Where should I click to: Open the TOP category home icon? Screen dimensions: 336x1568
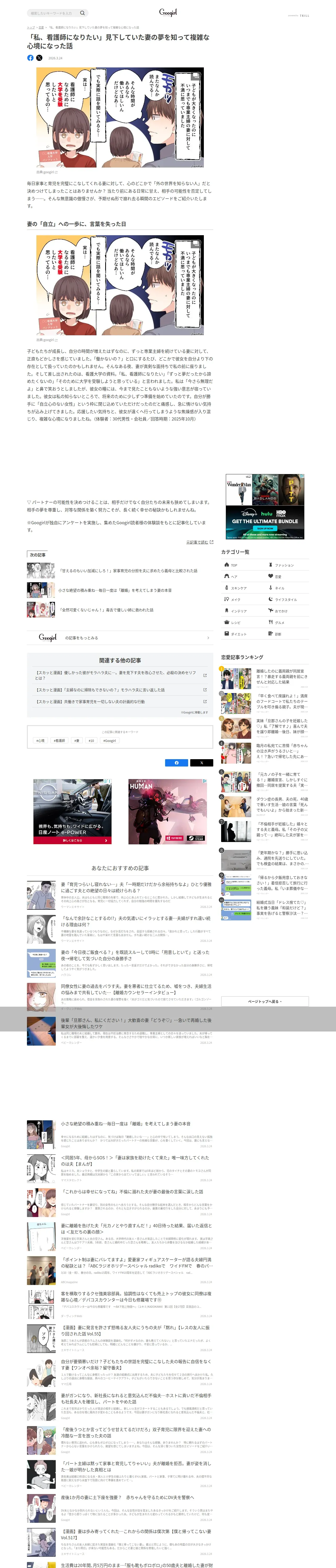pos(227,565)
